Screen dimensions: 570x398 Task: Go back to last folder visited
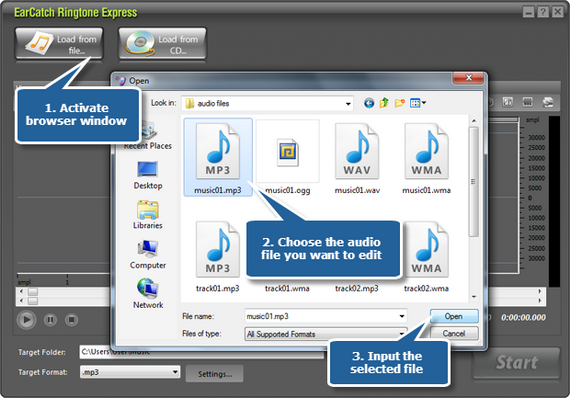(x=369, y=103)
